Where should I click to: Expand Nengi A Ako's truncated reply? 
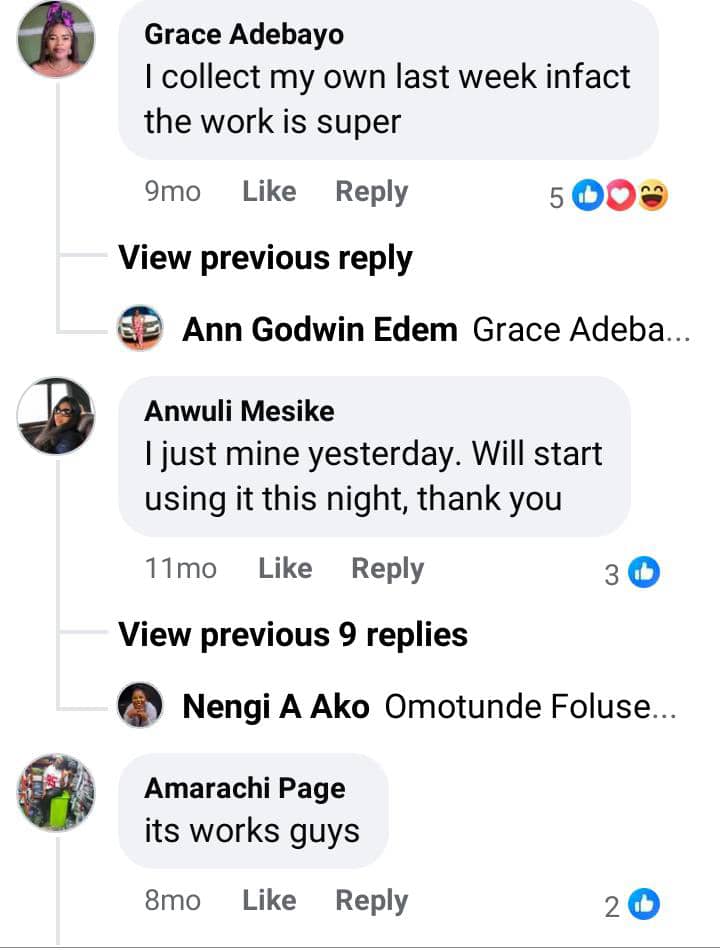point(530,707)
